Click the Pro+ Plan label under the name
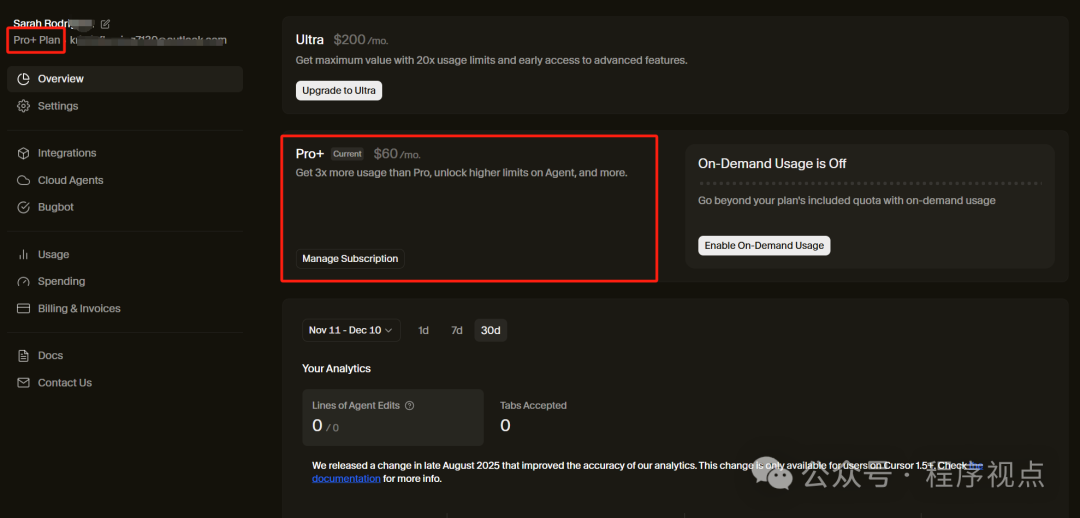This screenshot has width=1080, height=518. (x=37, y=40)
